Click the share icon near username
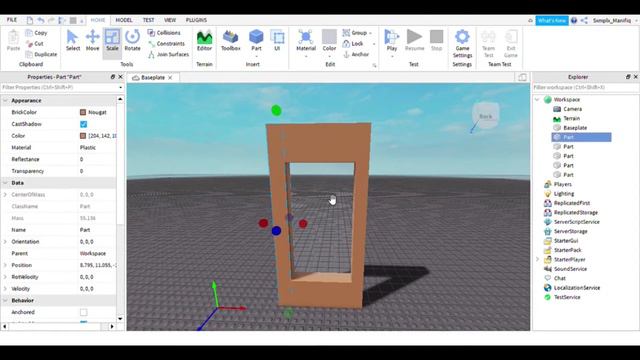This screenshot has height=360, width=640. 584,20
